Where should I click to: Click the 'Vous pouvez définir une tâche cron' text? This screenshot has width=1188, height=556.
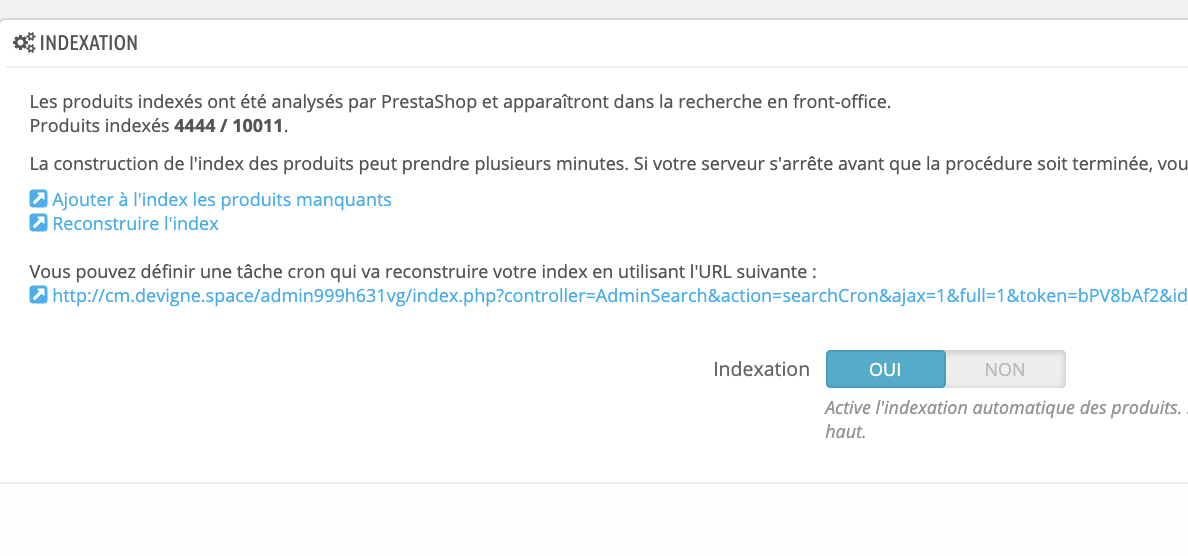[424, 272]
